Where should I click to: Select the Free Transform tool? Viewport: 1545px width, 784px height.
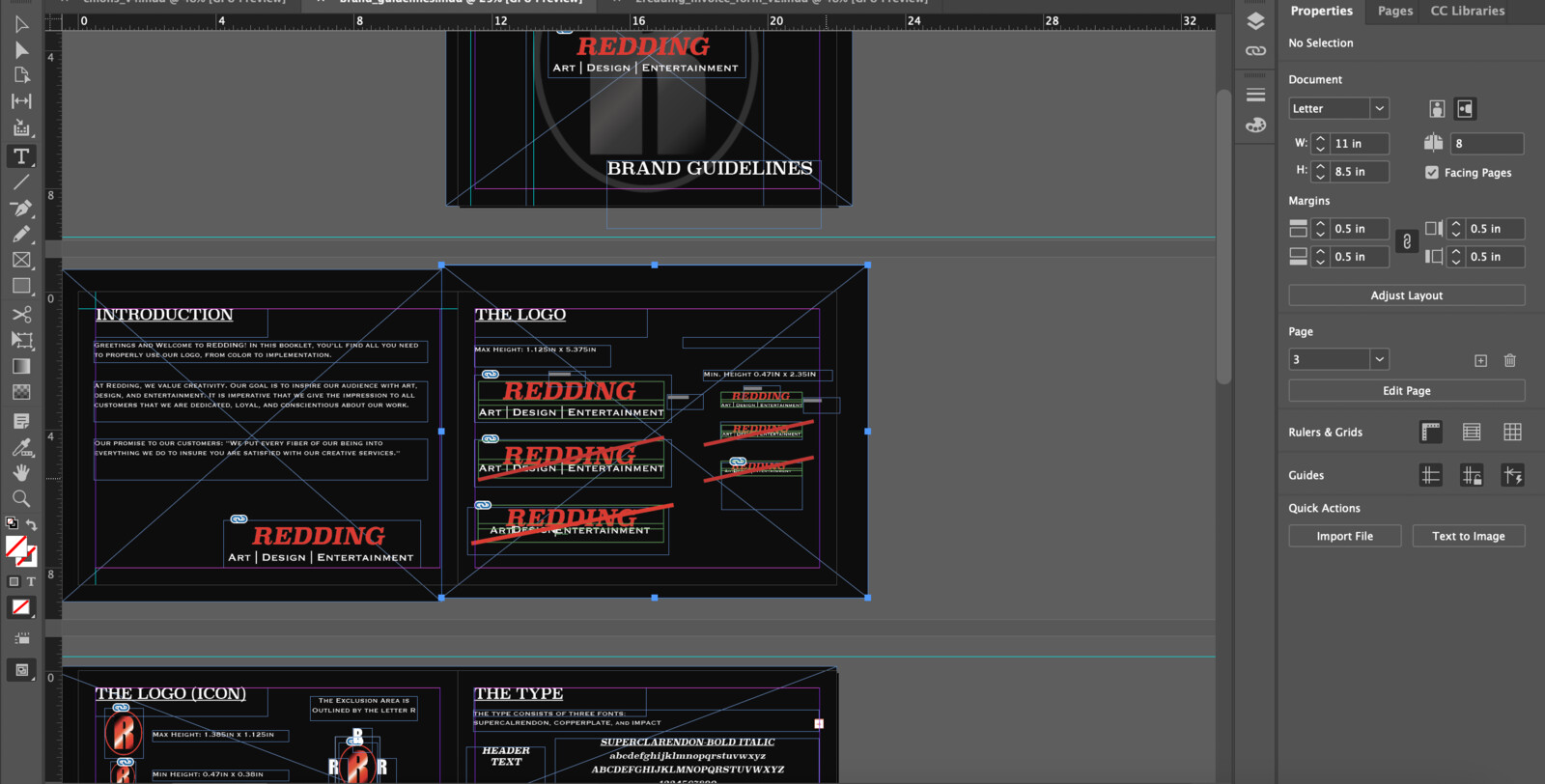(21, 340)
